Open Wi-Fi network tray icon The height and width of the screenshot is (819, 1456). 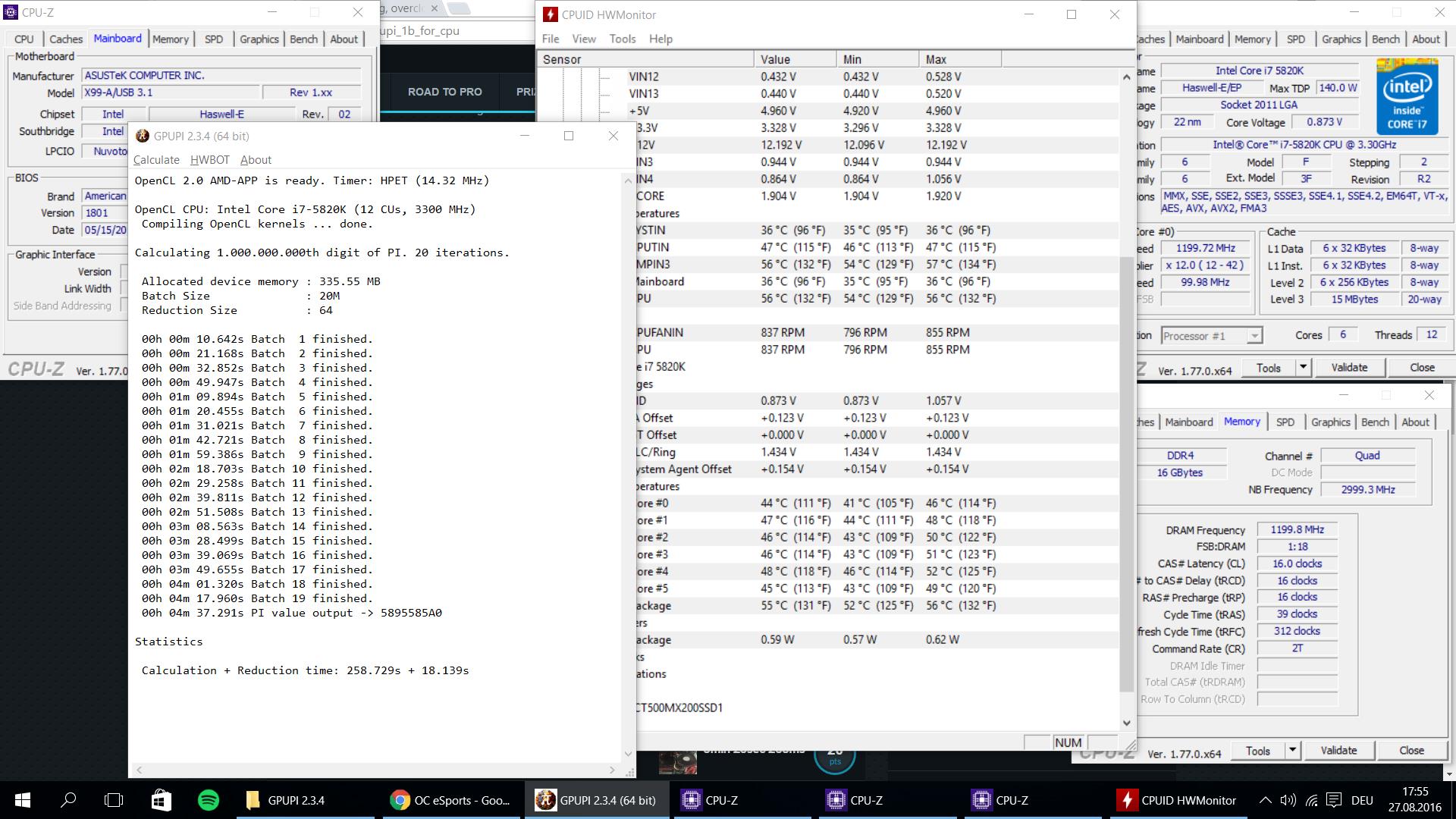(1312, 800)
